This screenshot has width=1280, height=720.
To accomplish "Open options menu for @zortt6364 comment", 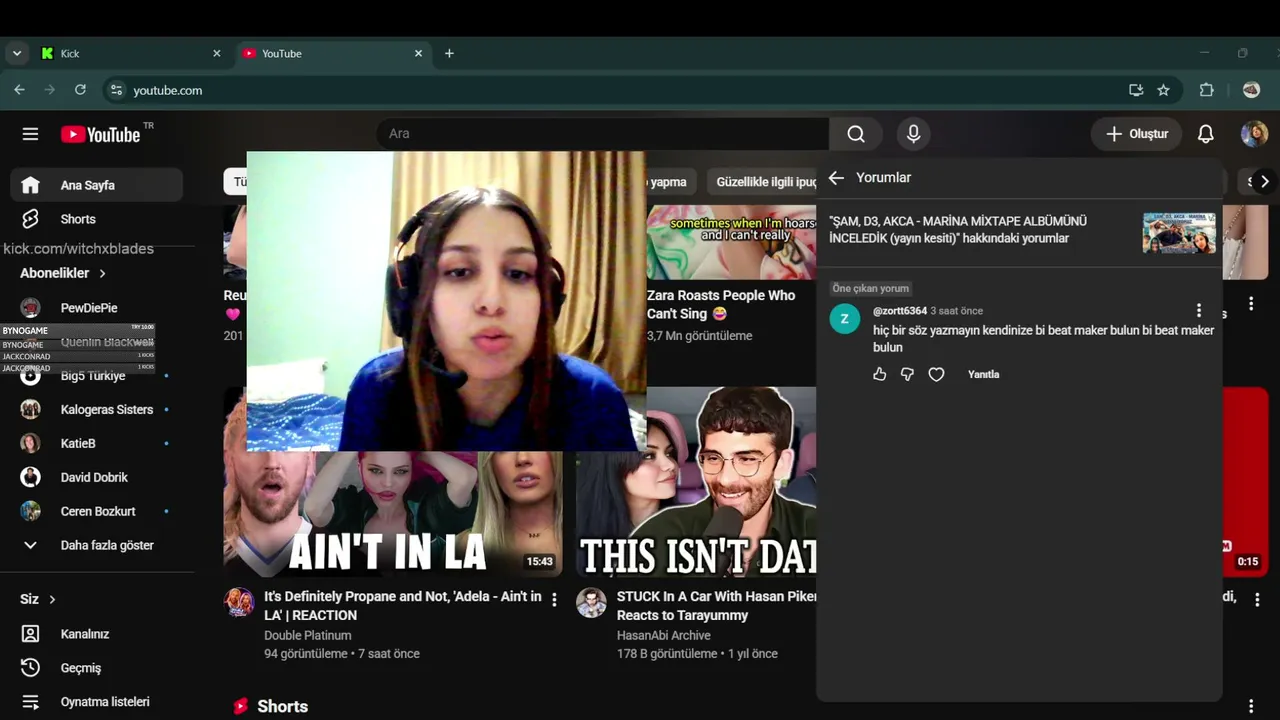I will tap(1199, 311).
